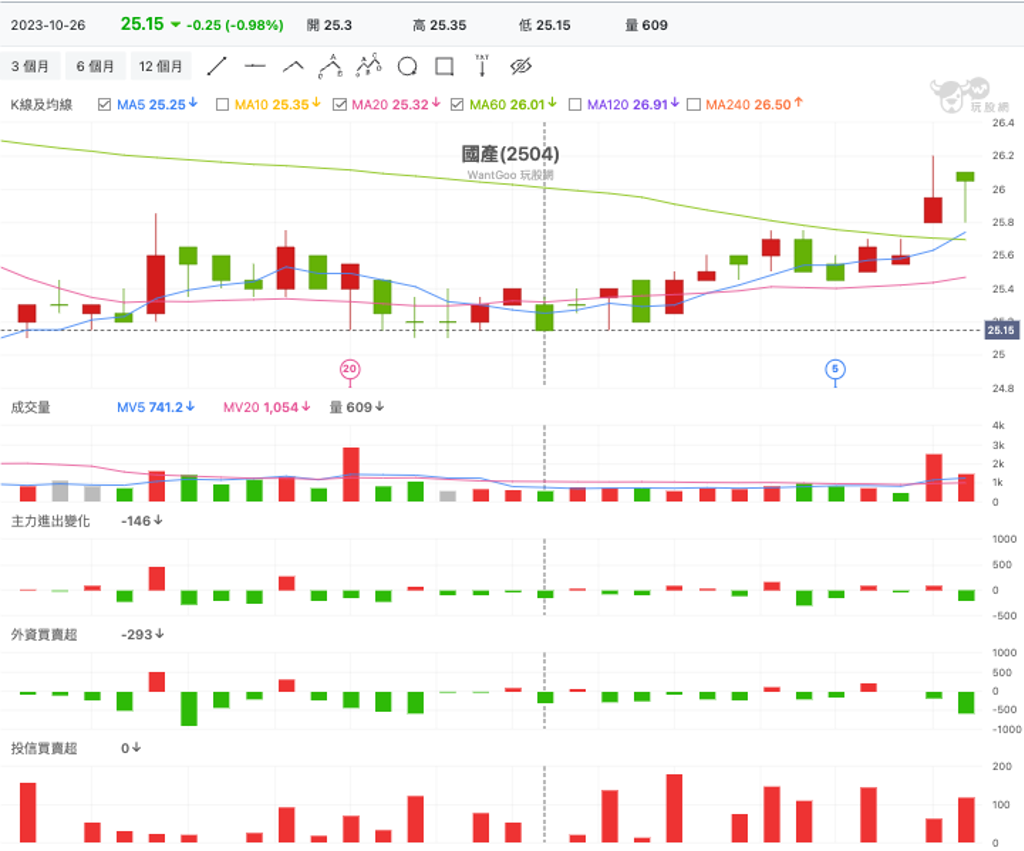Uncheck the MA5 moving average checkbox
The height and width of the screenshot is (851, 1024).
coord(104,104)
